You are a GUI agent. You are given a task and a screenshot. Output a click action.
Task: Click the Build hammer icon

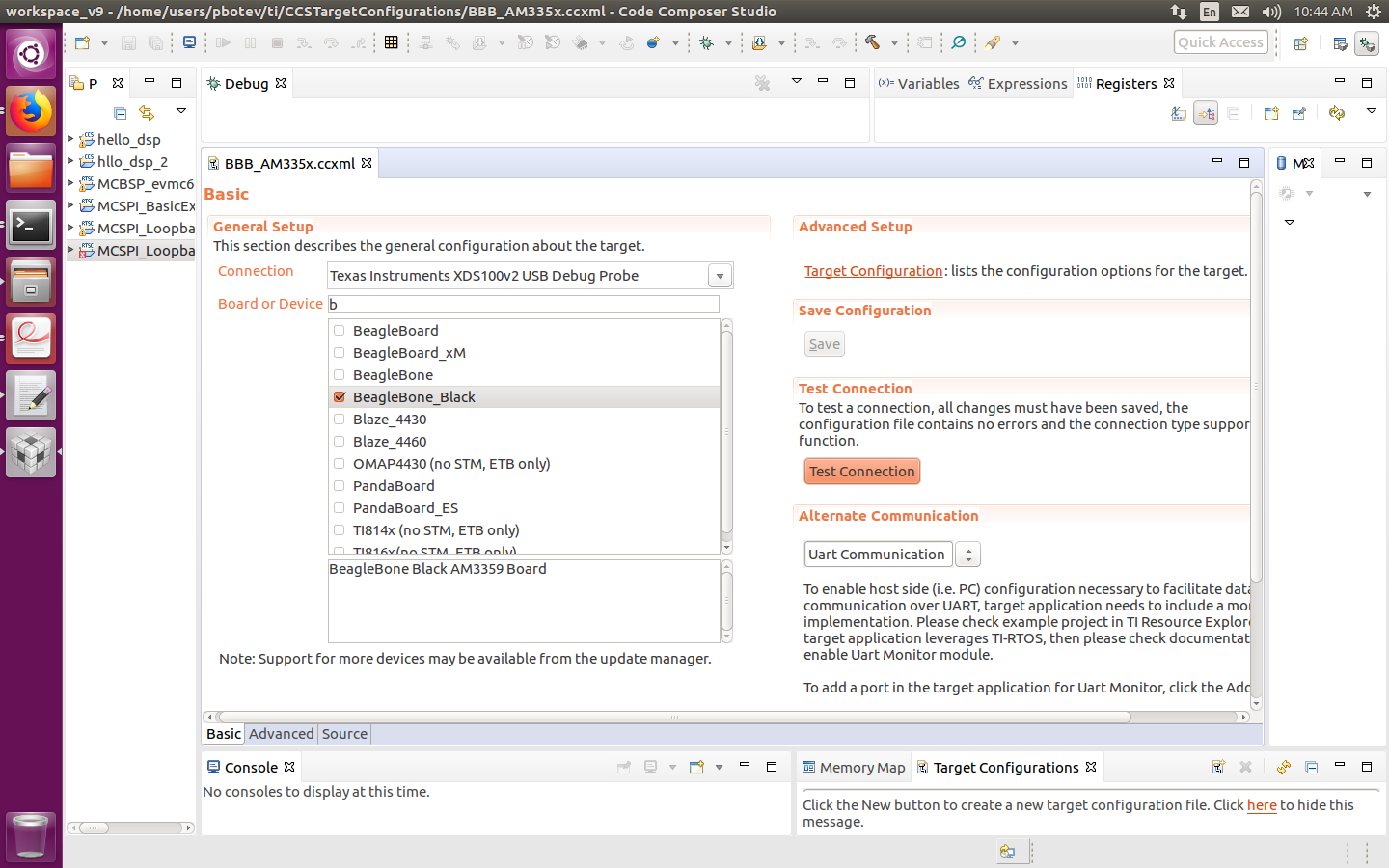point(872,42)
